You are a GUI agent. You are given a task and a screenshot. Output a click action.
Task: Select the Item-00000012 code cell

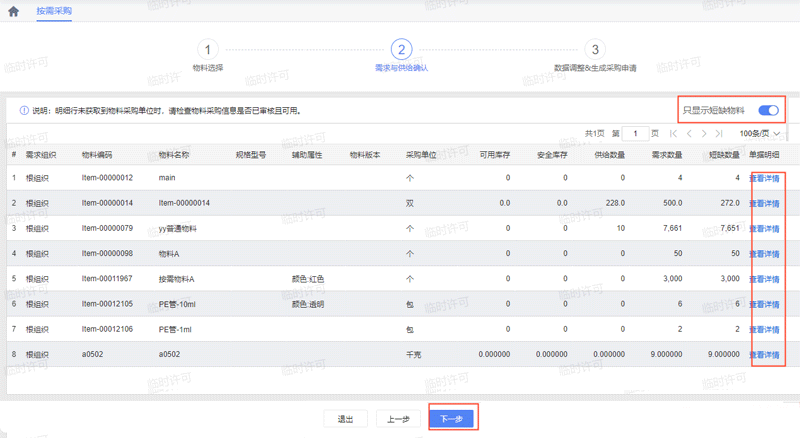(x=107, y=178)
